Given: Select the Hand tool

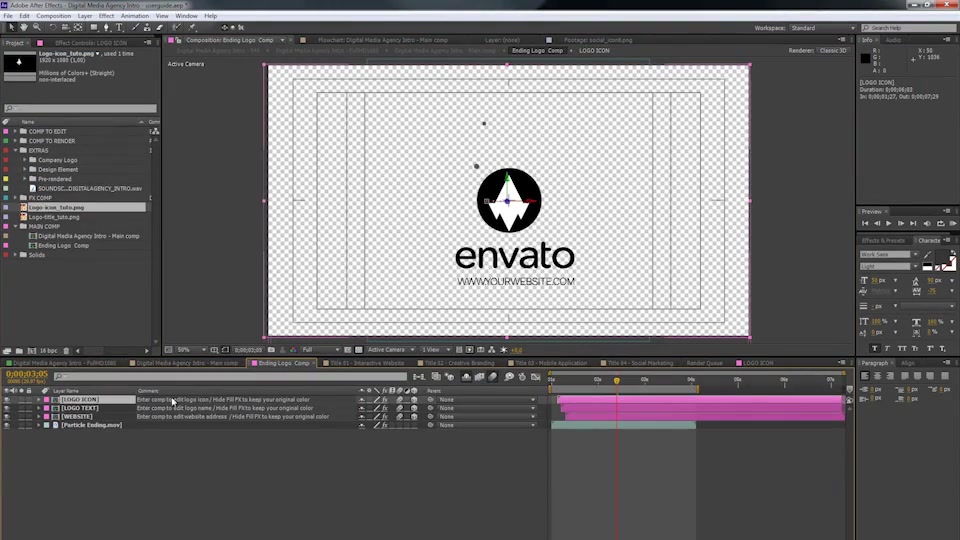Looking at the screenshot, I should (x=24, y=28).
